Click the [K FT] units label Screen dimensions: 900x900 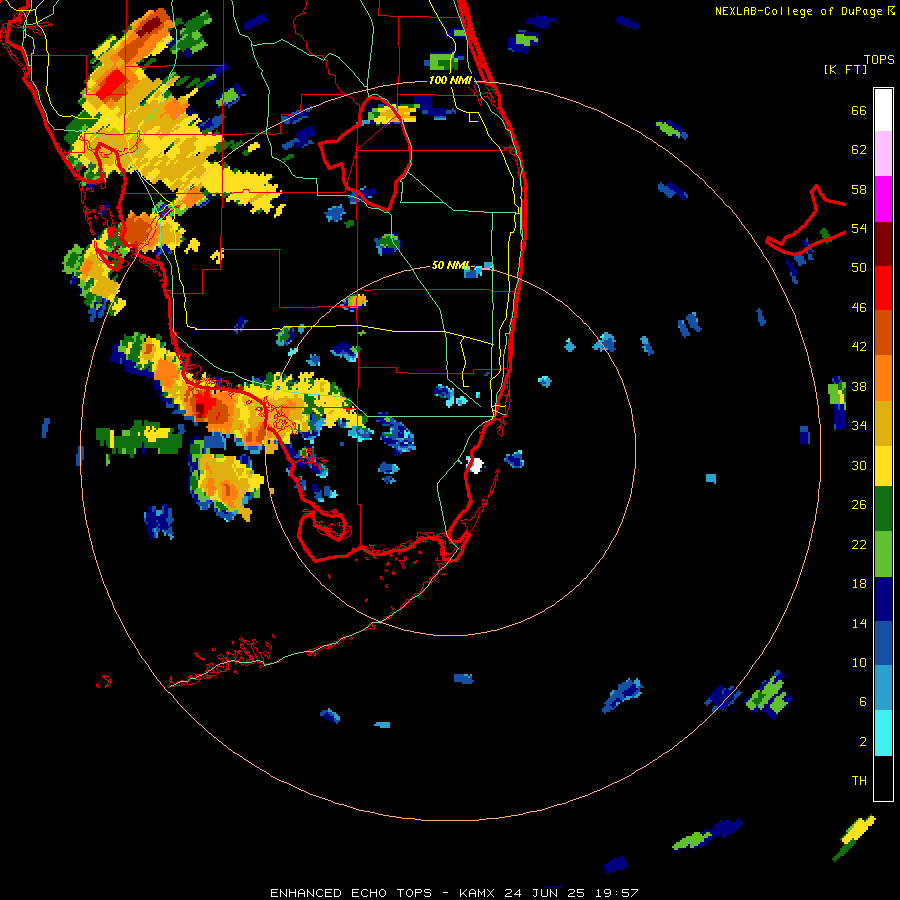tap(845, 69)
